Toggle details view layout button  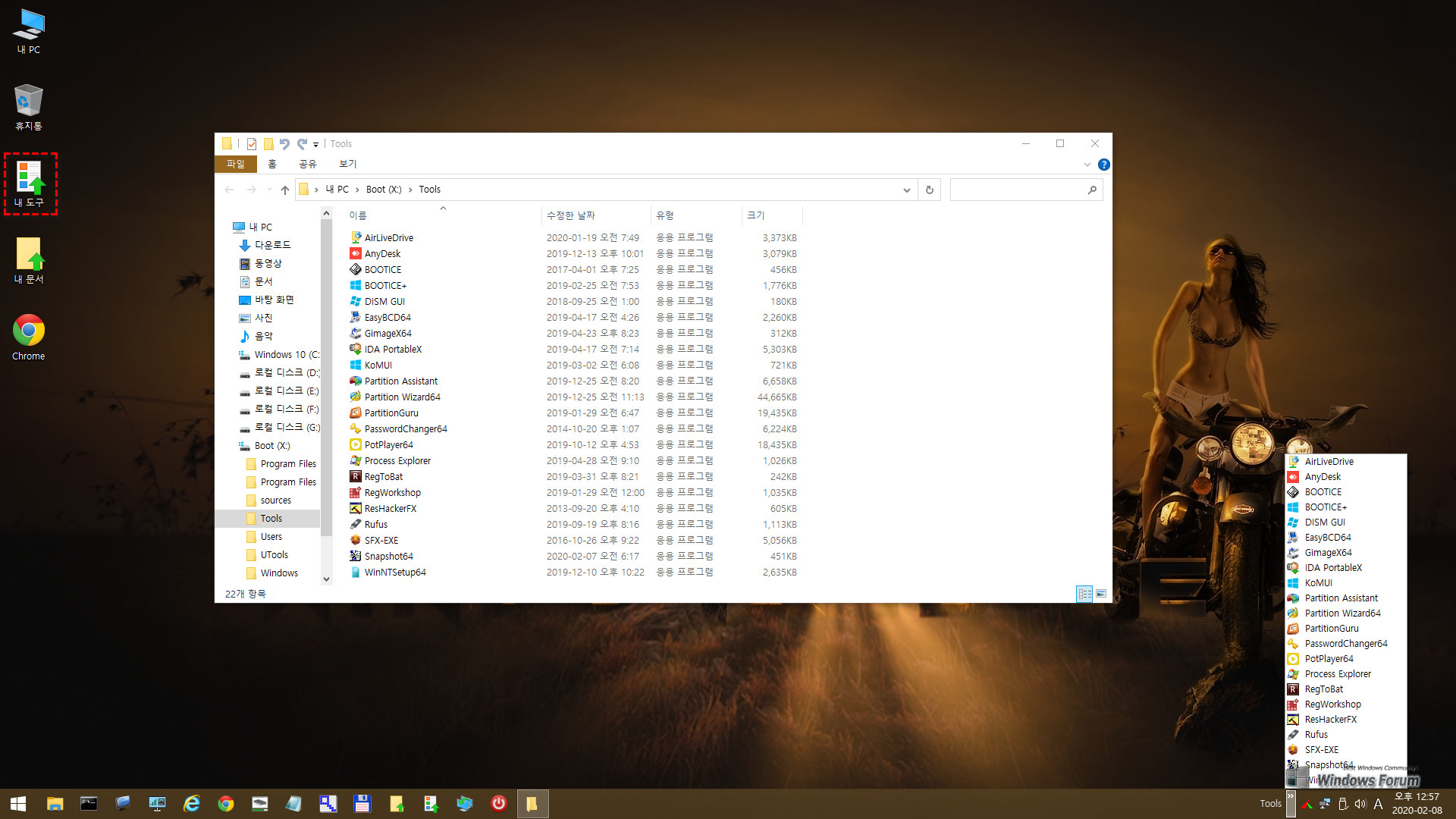pyautogui.click(x=1084, y=593)
